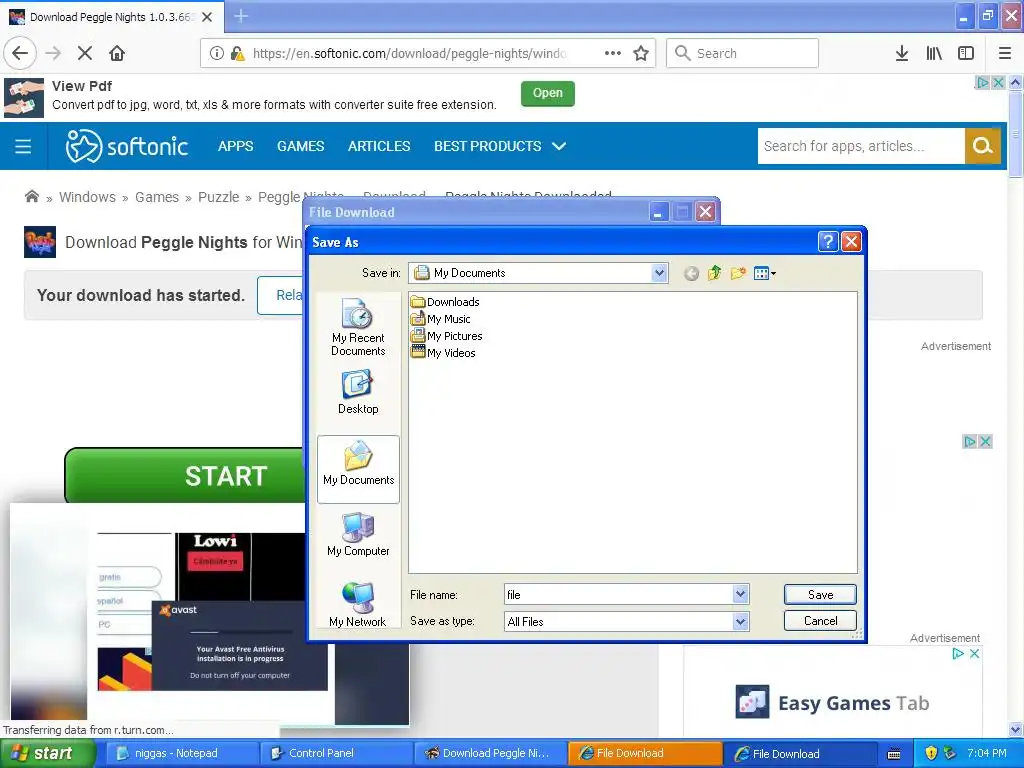
Task: Expand the Save in location dropdown
Action: (659, 273)
